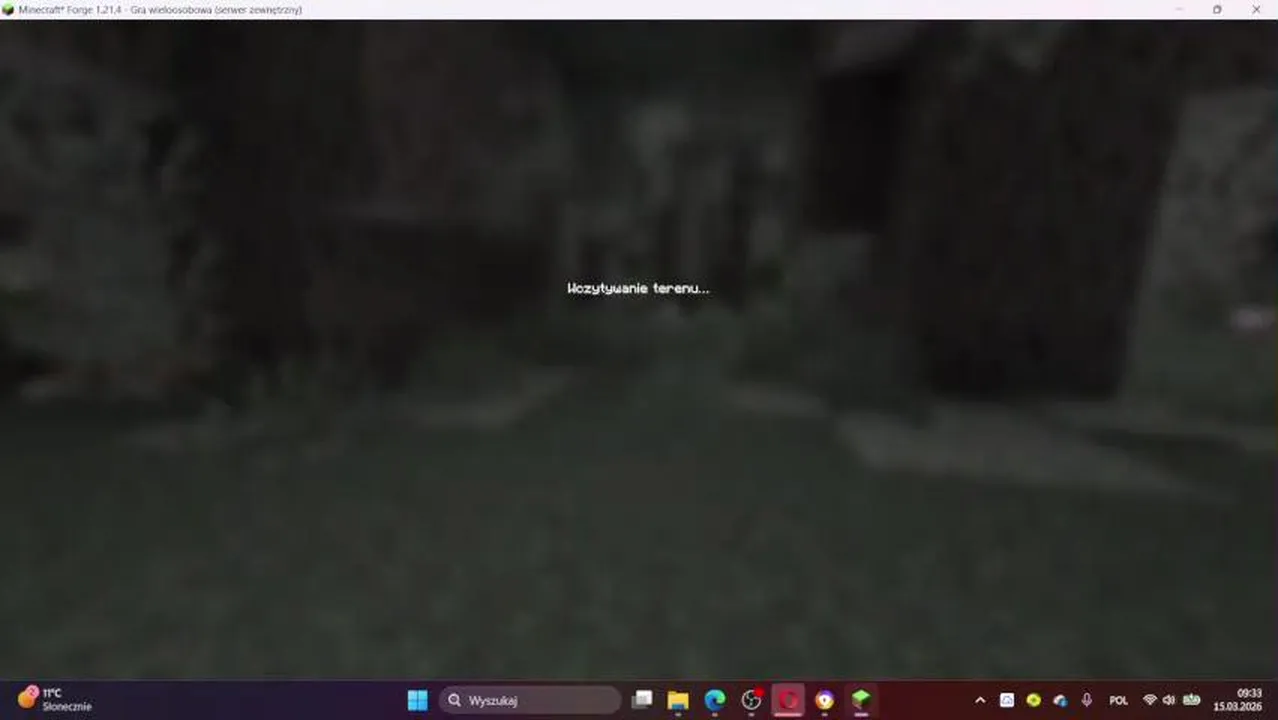Click the yellow-green round tray icon

[1034, 700]
